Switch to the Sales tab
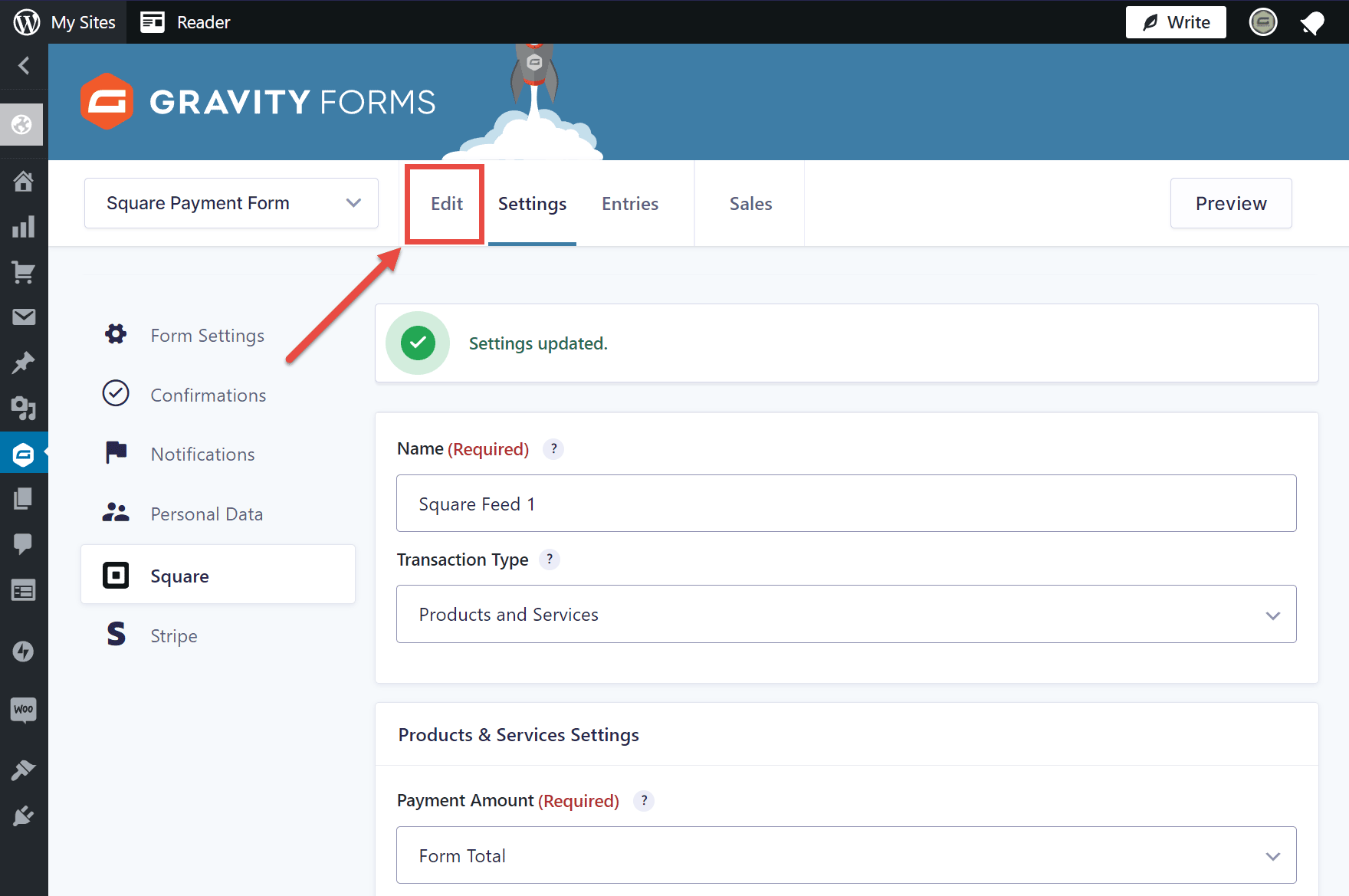 coord(750,204)
